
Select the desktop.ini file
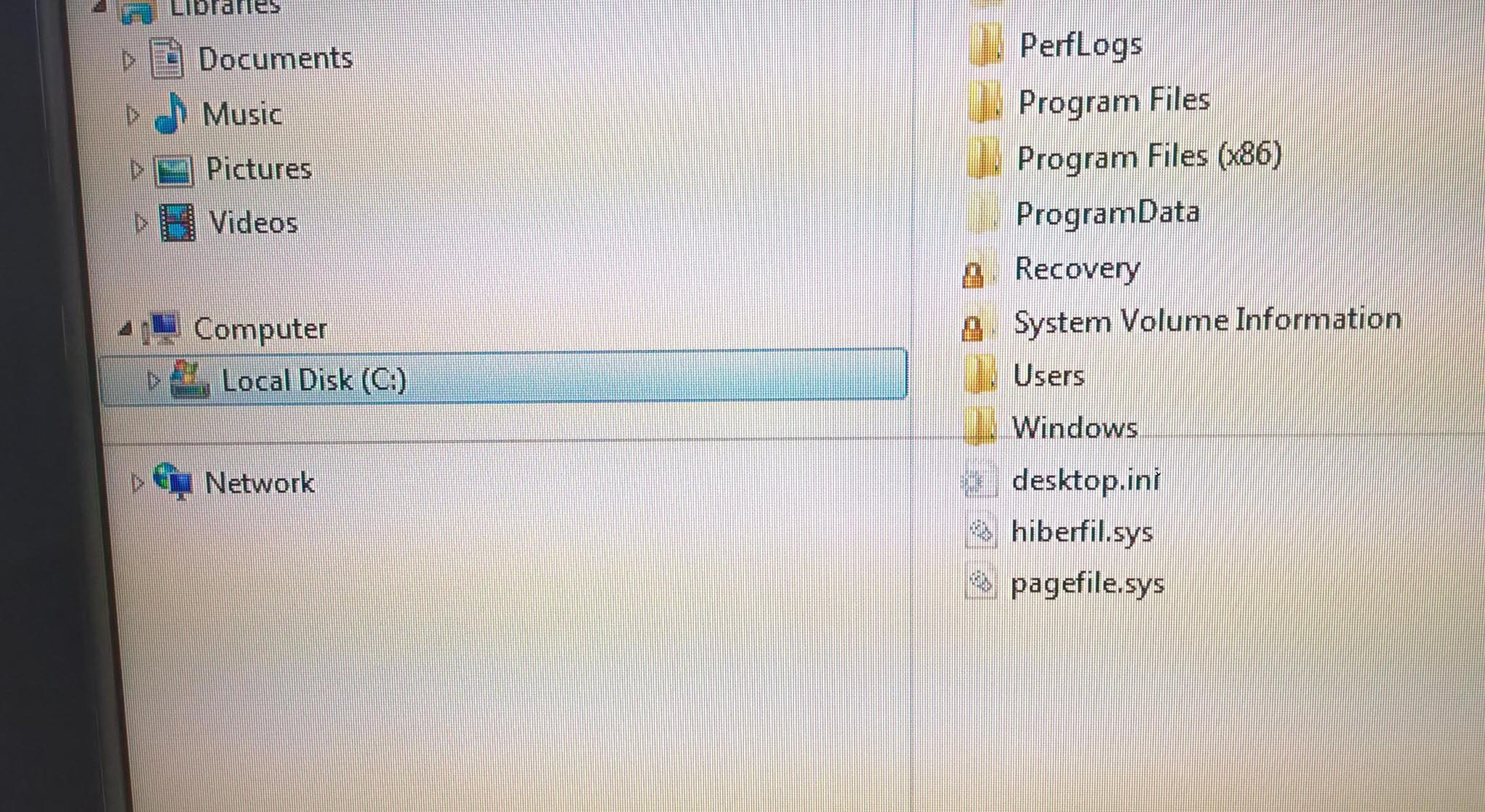(1062, 480)
